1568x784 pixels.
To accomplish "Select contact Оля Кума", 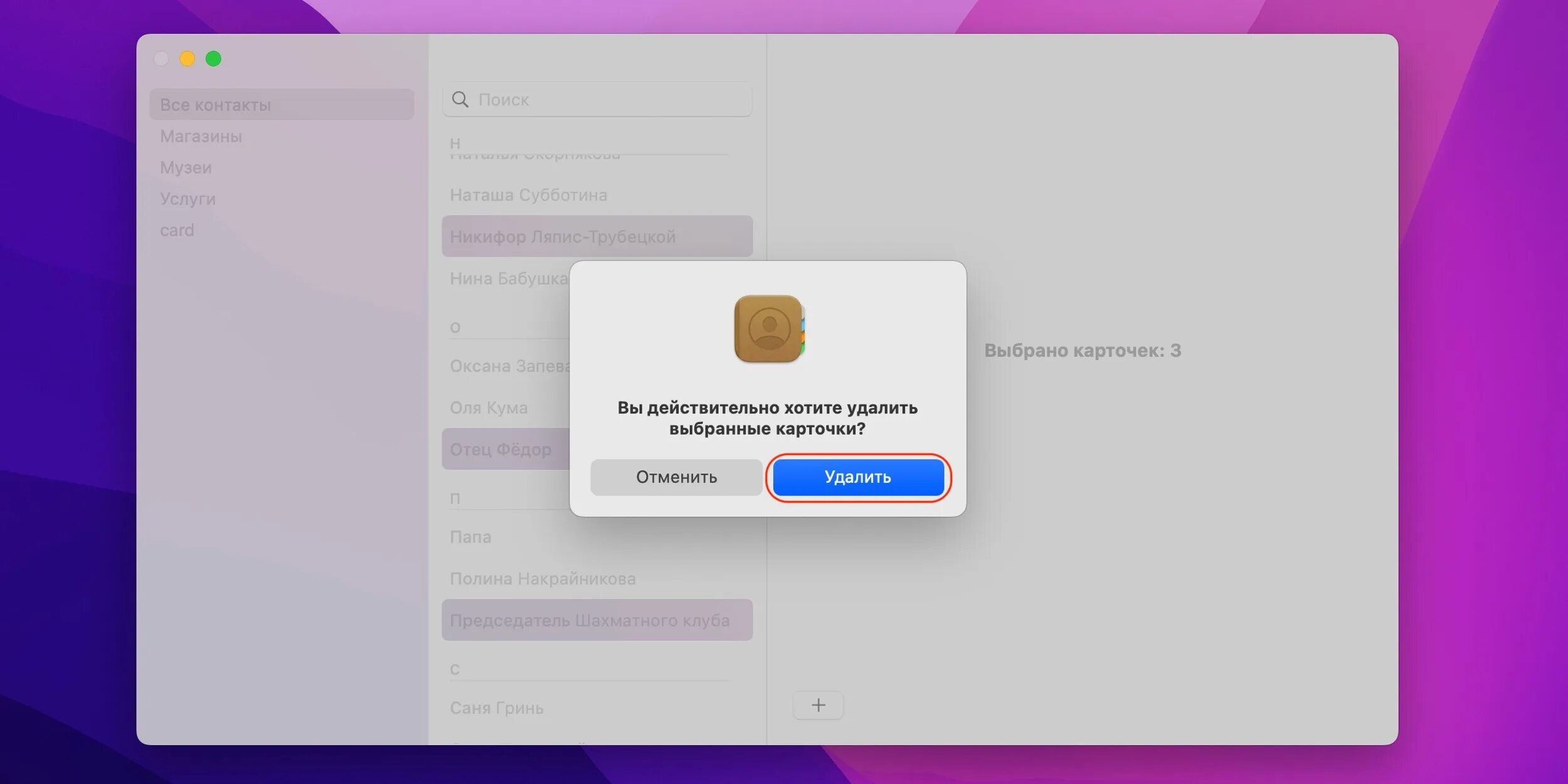I will pos(489,408).
